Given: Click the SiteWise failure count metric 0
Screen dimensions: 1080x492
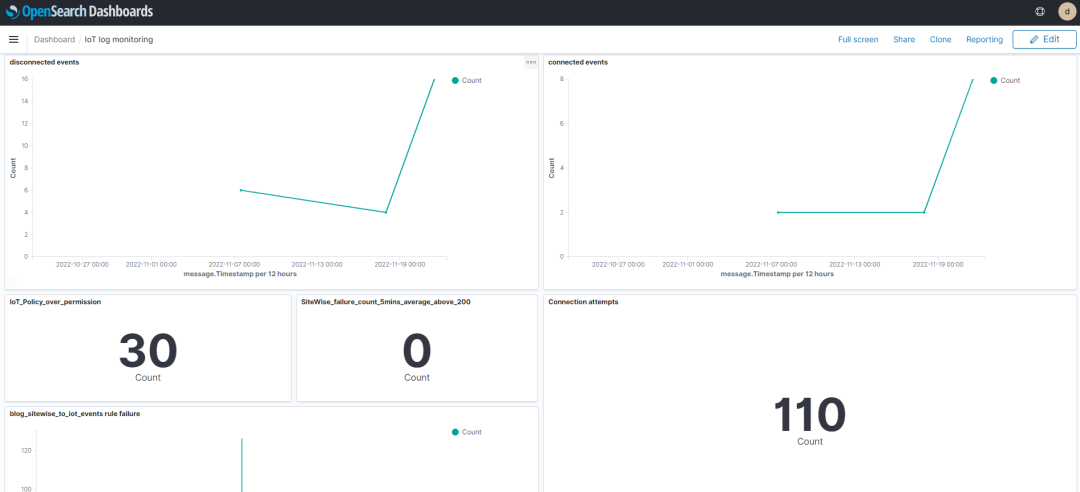Looking at the screenshot, I should click(416, 352).
